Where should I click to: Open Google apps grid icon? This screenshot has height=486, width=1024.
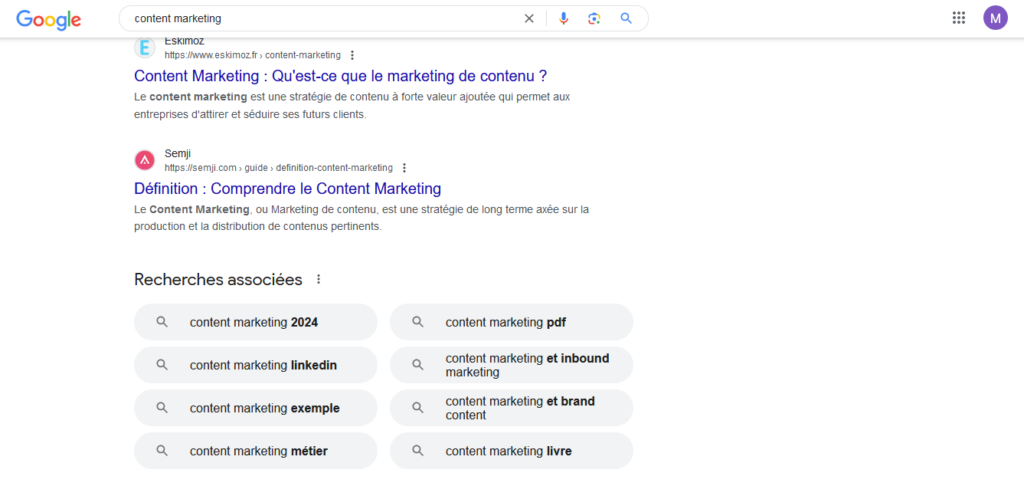(959, 18)
